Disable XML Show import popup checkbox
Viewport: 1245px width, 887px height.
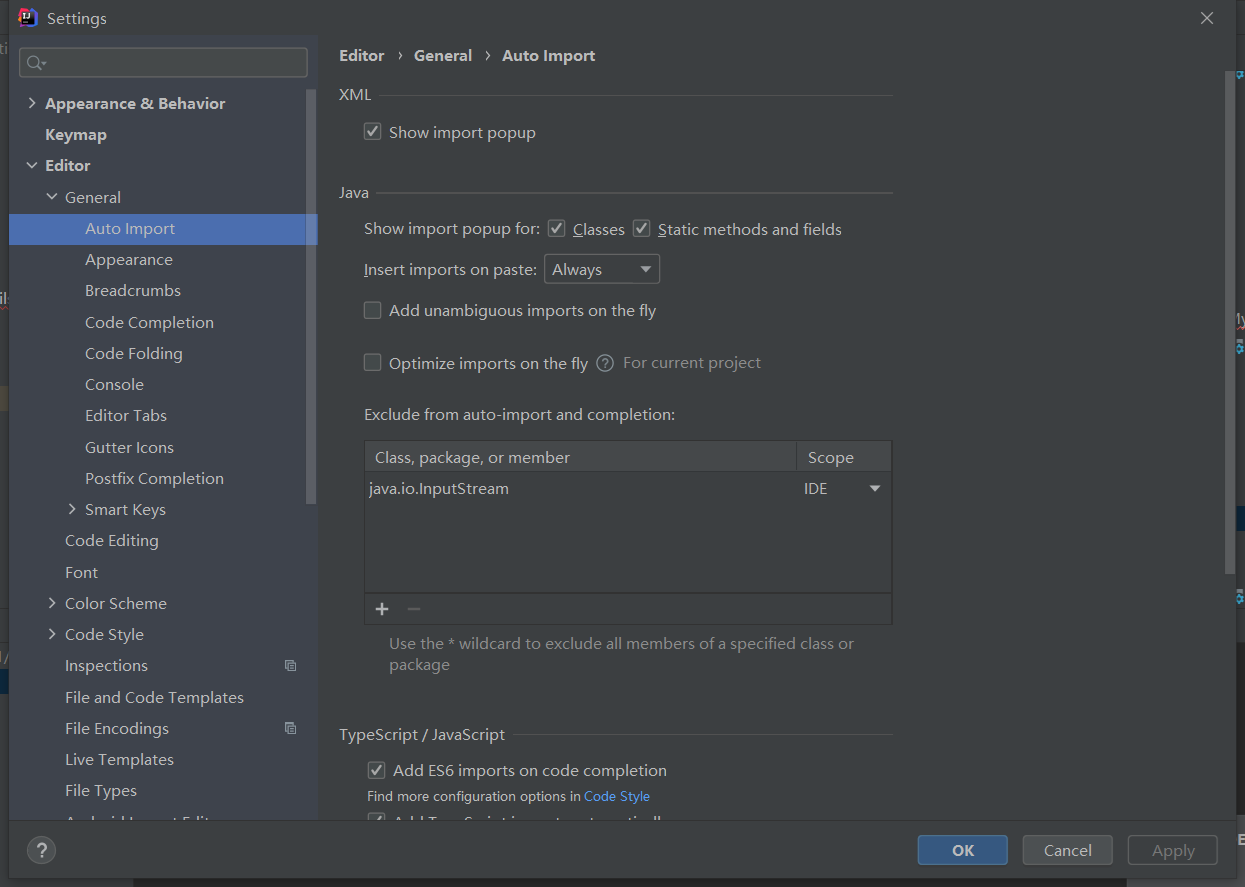pyautogui.click(x=373, y=132)
